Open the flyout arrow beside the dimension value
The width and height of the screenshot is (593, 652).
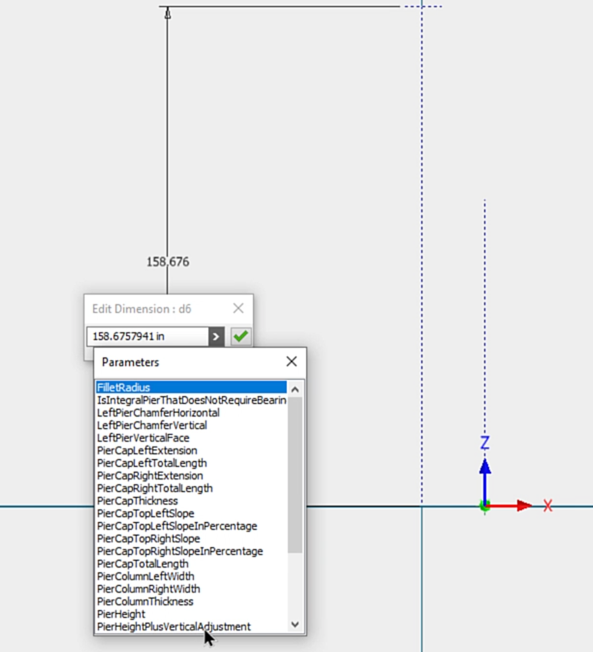tap(216, 336)
